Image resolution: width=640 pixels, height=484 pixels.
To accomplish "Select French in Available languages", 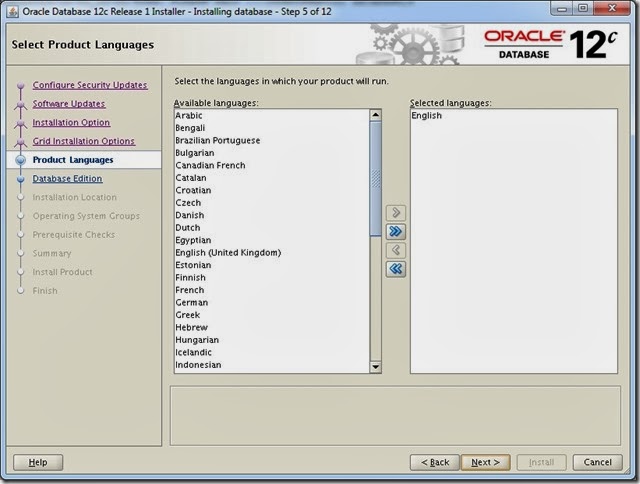I will tap(271, 290).
